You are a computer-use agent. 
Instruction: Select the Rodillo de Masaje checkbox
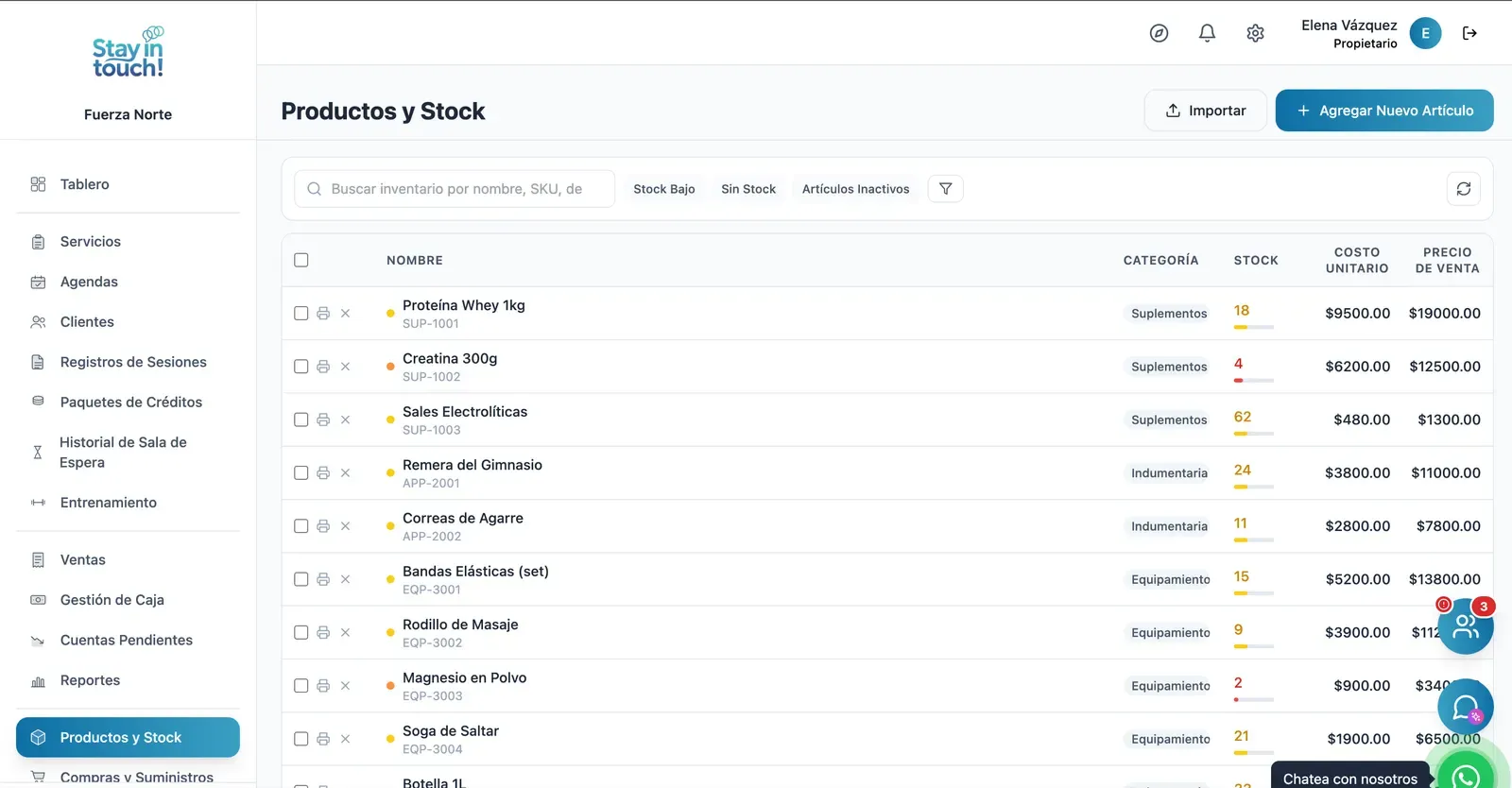301,633
